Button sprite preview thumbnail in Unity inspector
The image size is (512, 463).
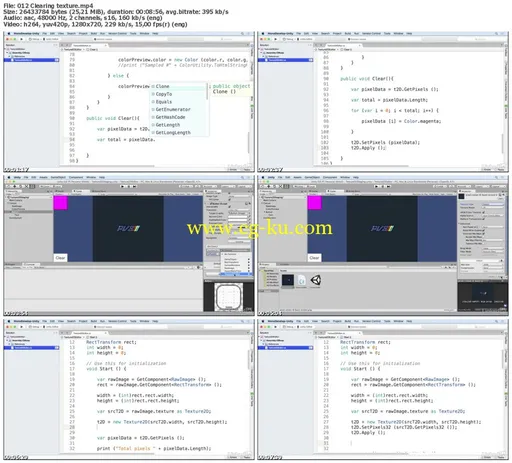coord(229,297)
